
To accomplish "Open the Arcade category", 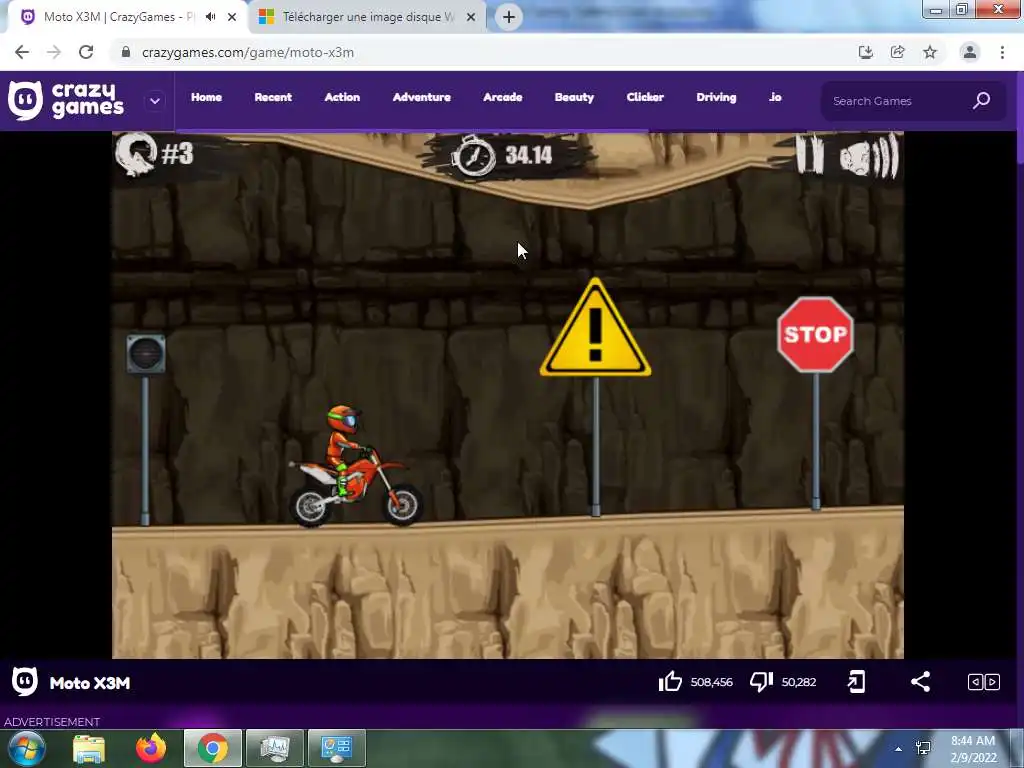I will 502,97.
